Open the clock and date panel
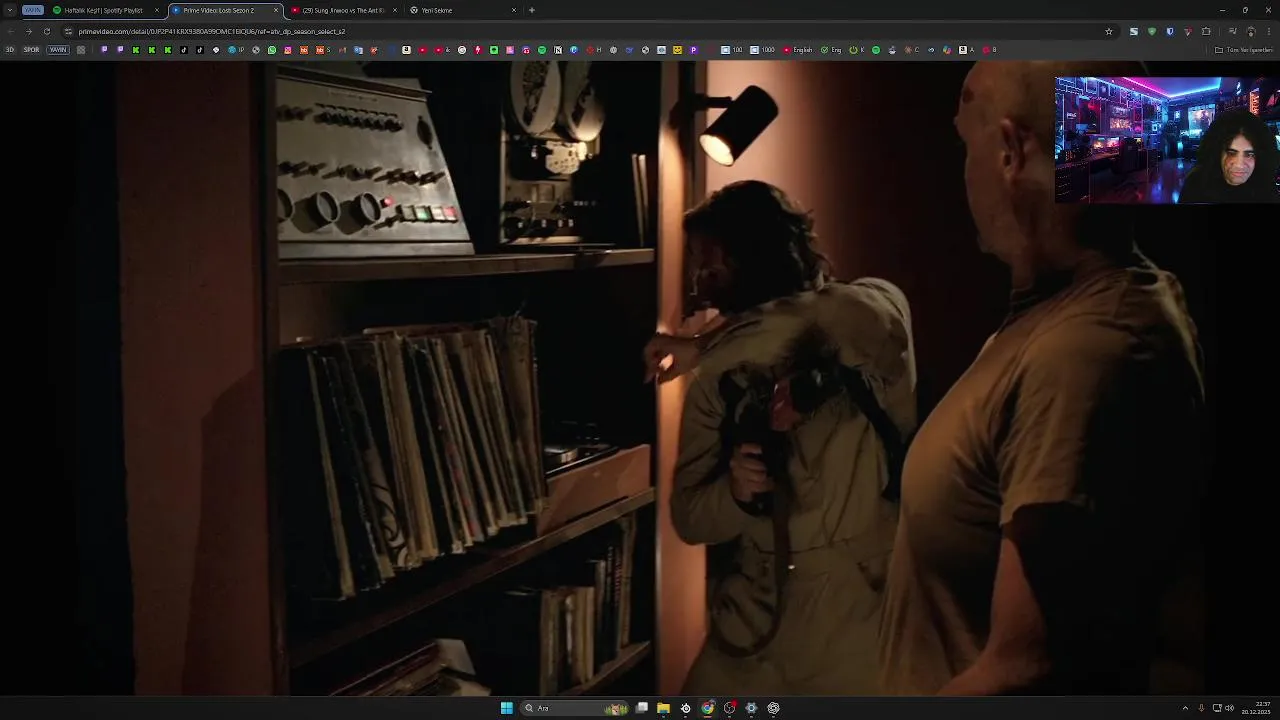The image size is (1280, 720). (x=1256, y=708)
